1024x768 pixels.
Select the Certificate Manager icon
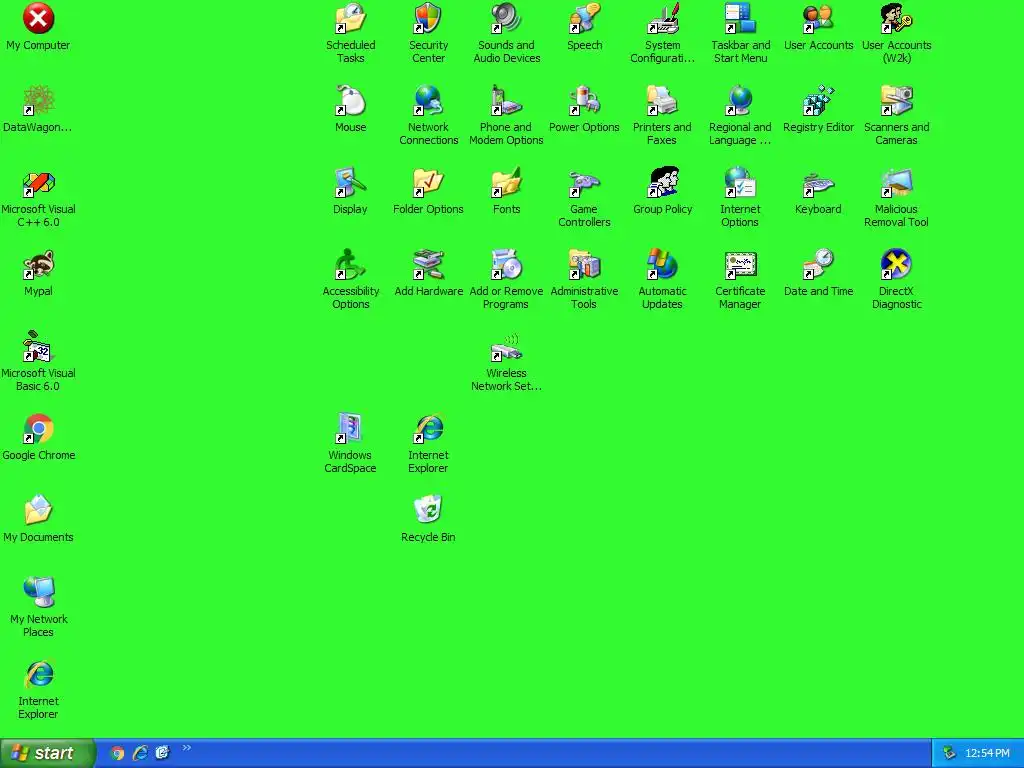[740, 266]
